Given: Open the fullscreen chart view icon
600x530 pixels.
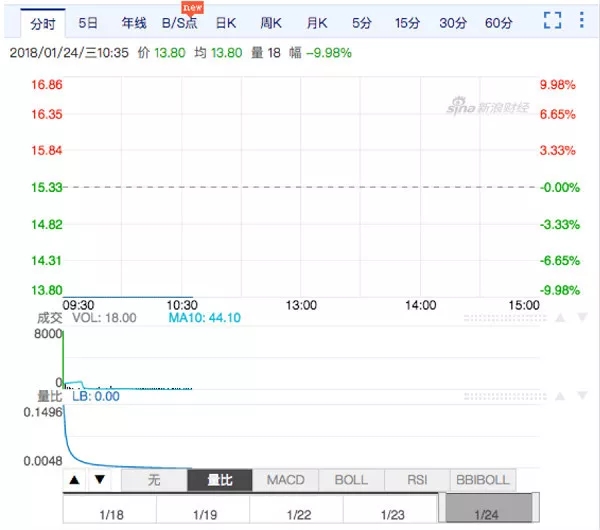Looking at the screenshot, I should pos(552,21).
